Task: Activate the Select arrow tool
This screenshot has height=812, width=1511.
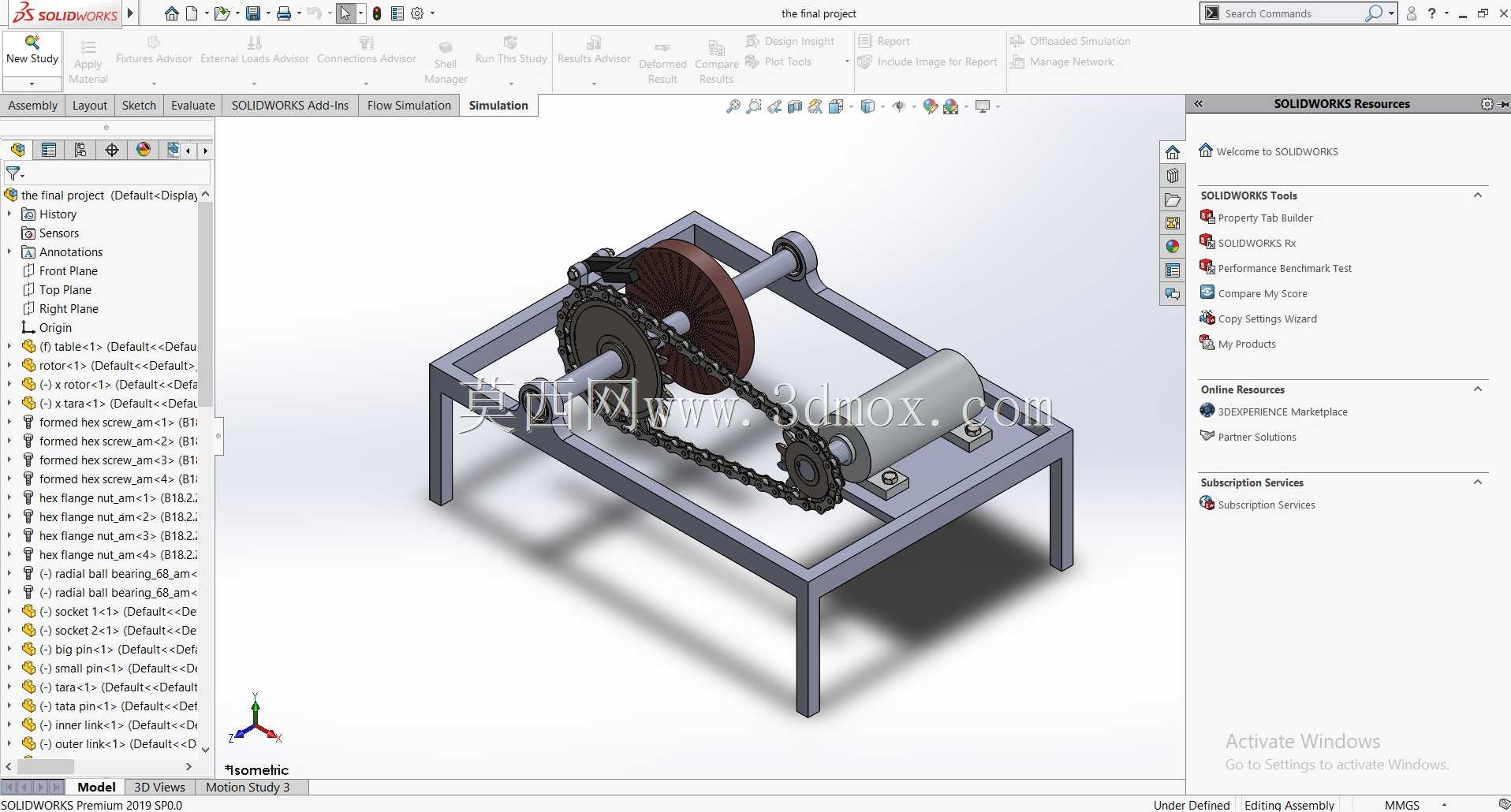Action: 345,13
